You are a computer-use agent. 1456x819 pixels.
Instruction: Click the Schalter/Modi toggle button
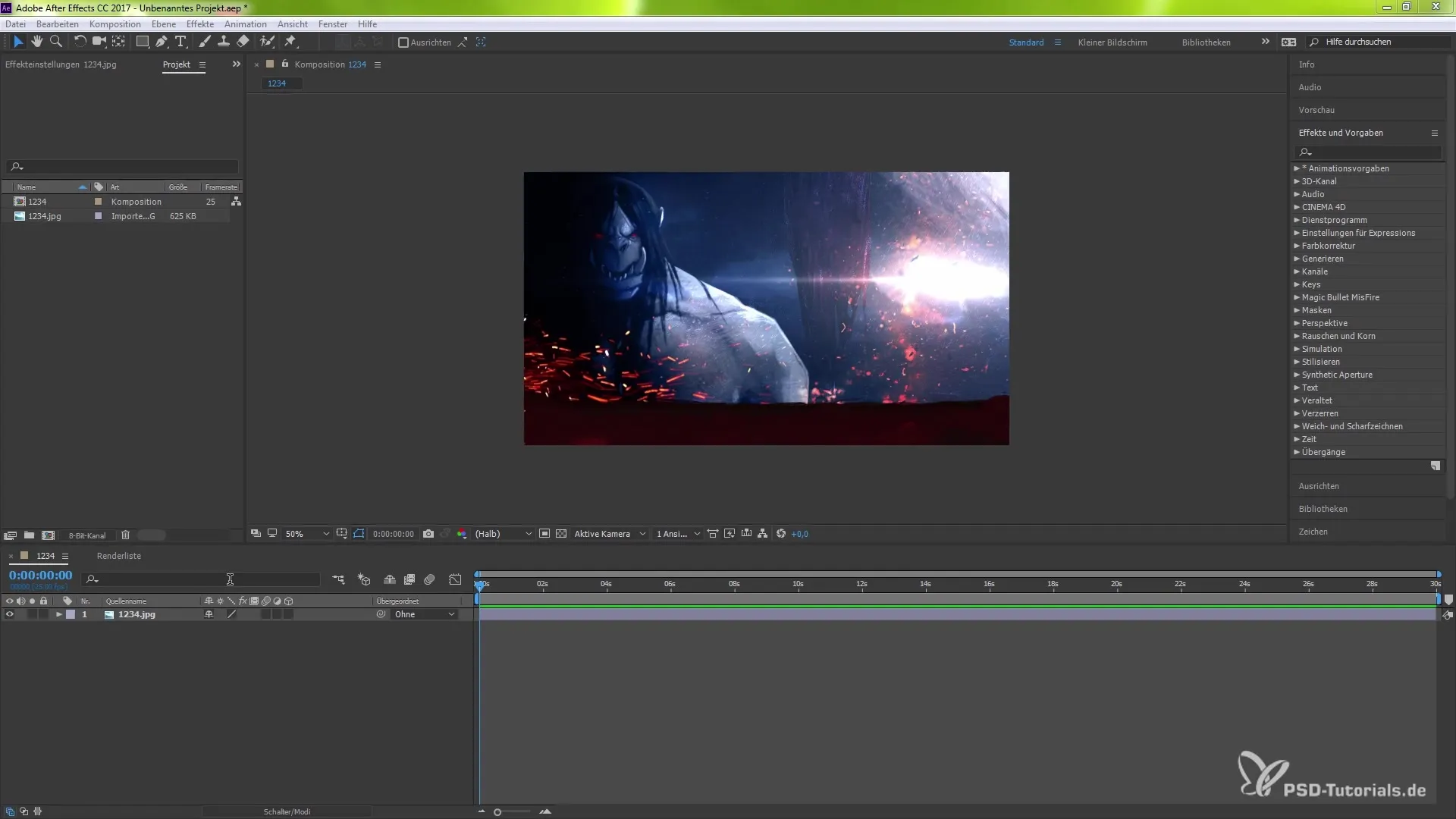[287, 811]
